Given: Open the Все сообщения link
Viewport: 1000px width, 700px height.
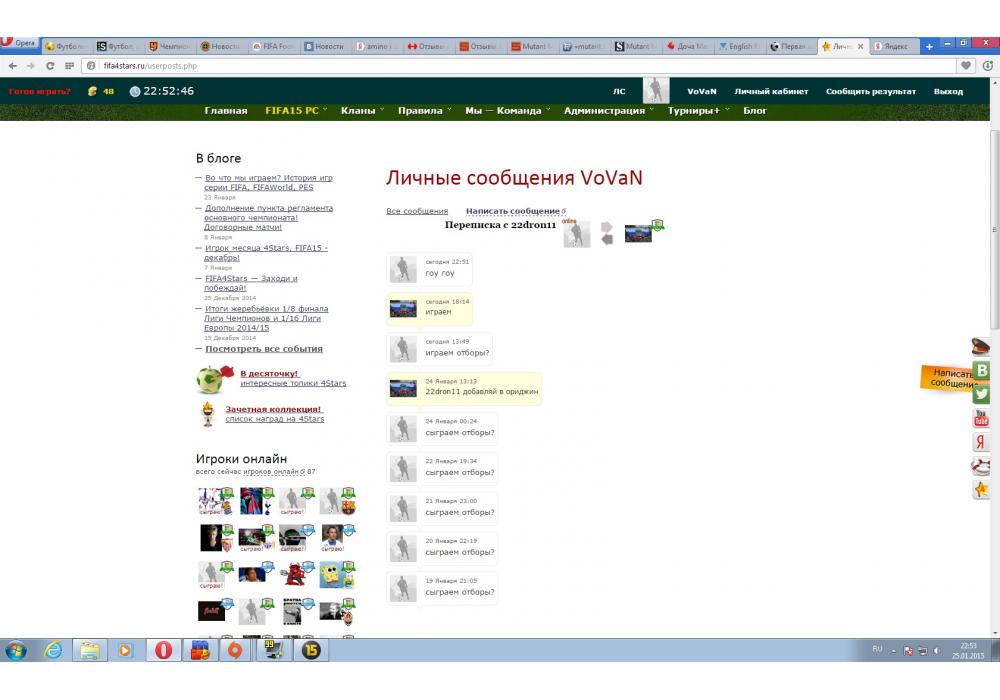Looking at the screenshot, I should [x=417, y=211].
